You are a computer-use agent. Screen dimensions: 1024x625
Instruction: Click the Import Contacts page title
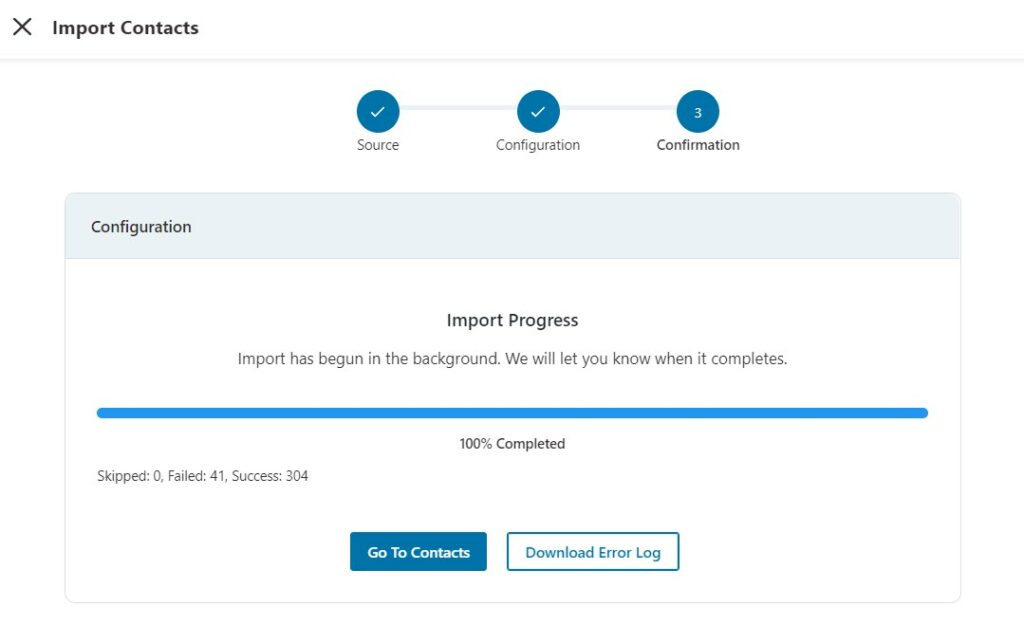125,27
